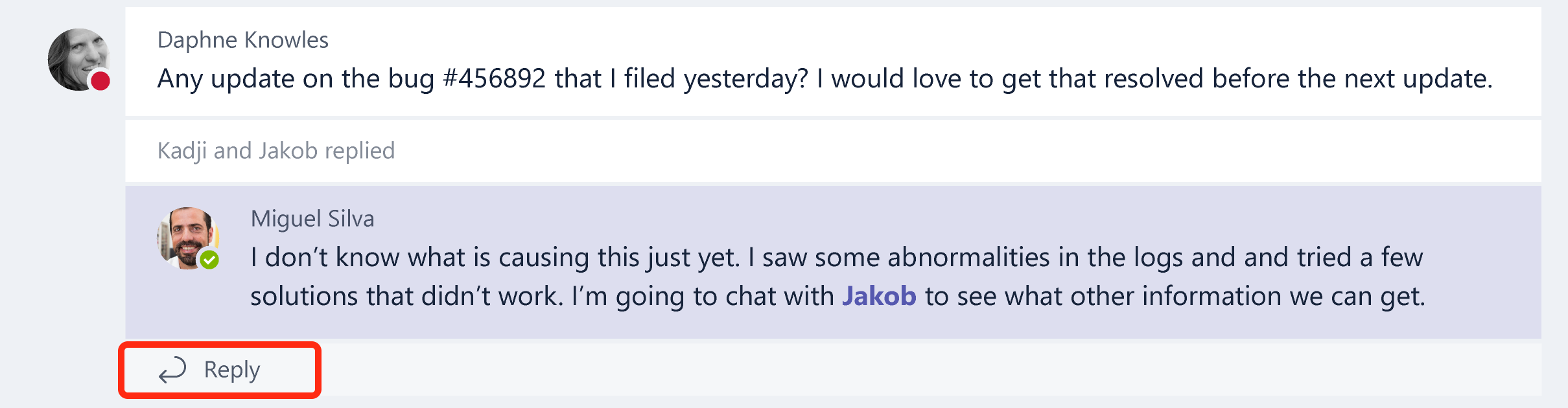Click Daphne's red busy presence indicator

coord(100,80)
